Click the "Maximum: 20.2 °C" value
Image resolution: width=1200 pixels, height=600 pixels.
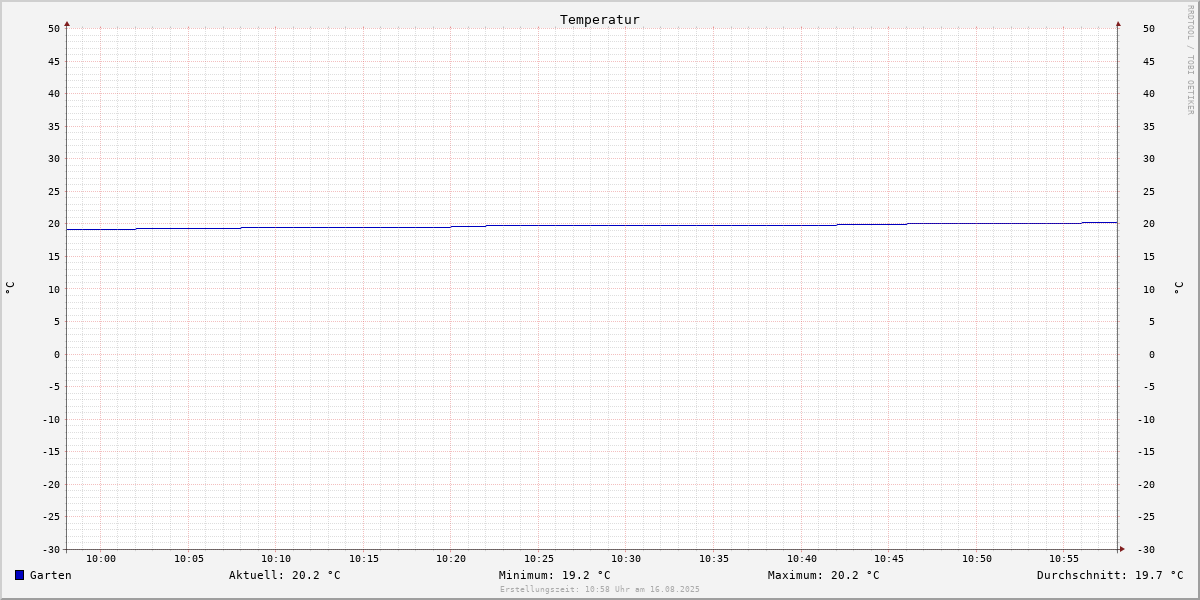tap(824, 575)
